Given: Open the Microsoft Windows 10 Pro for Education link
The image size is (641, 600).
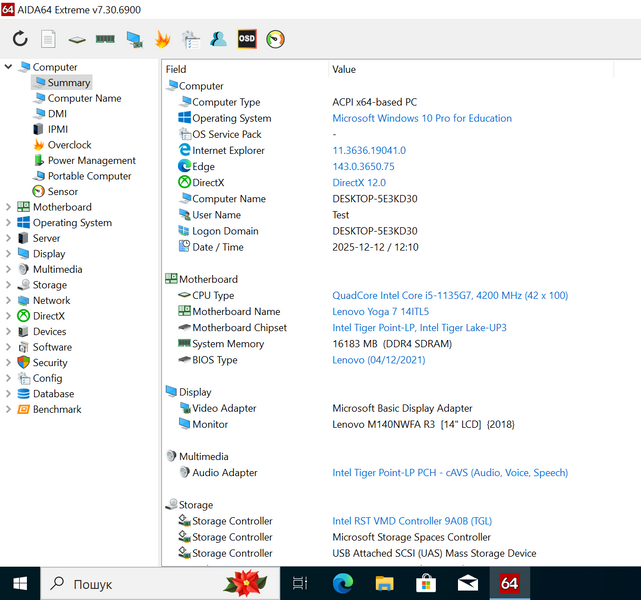Looking at the screenshot, I should point(422,118).
